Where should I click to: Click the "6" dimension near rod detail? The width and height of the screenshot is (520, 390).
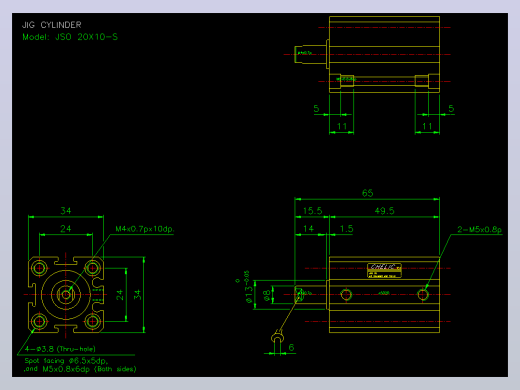(x=291, y=348)
